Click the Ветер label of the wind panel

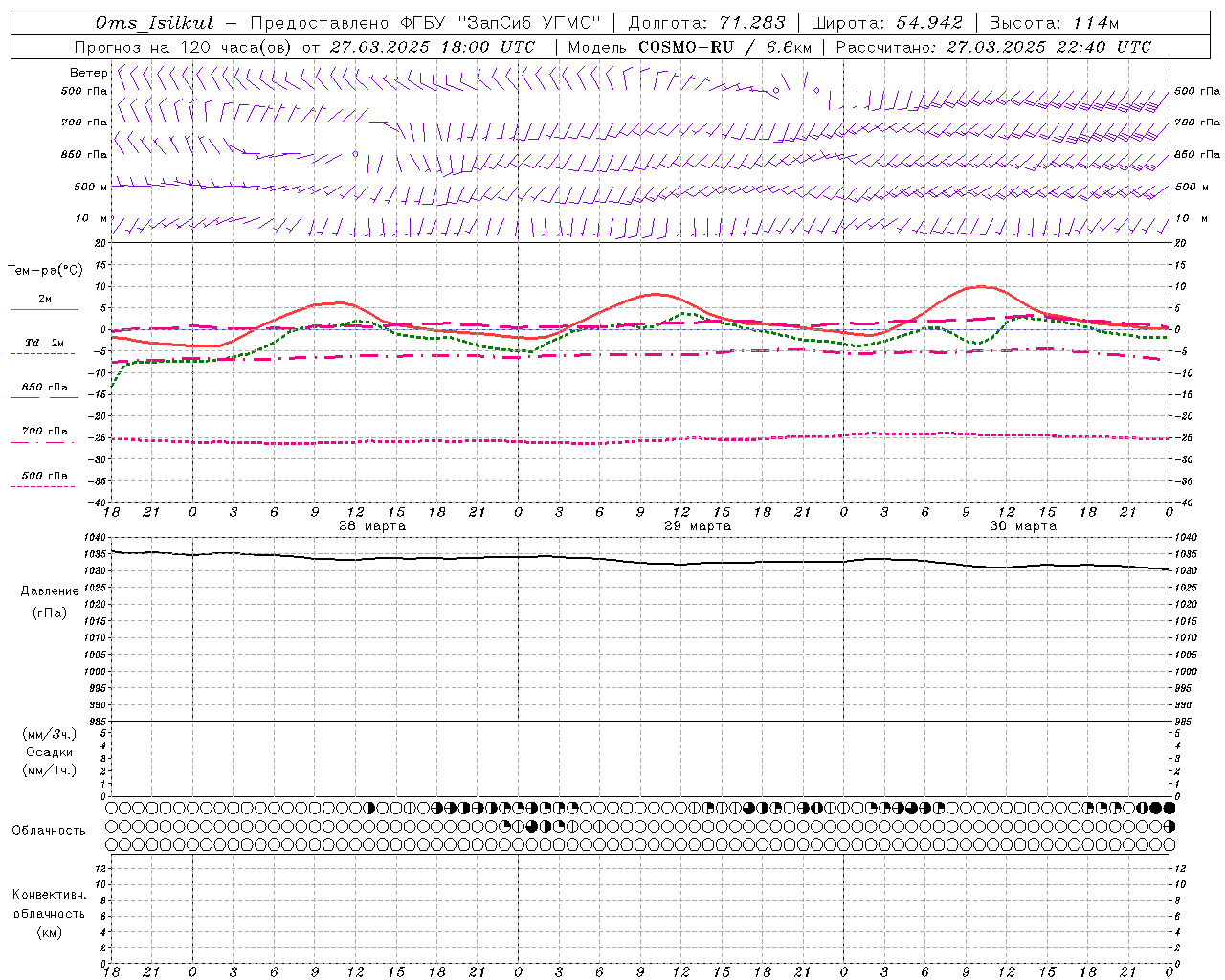tap(88, 73)
